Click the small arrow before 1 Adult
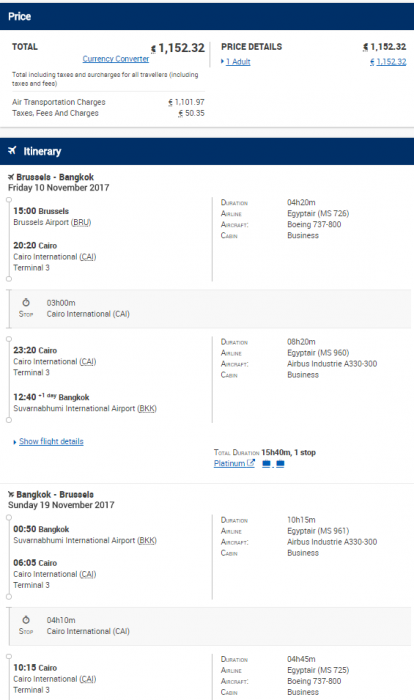This screenshot has width=414, height=700. point(222,62)
